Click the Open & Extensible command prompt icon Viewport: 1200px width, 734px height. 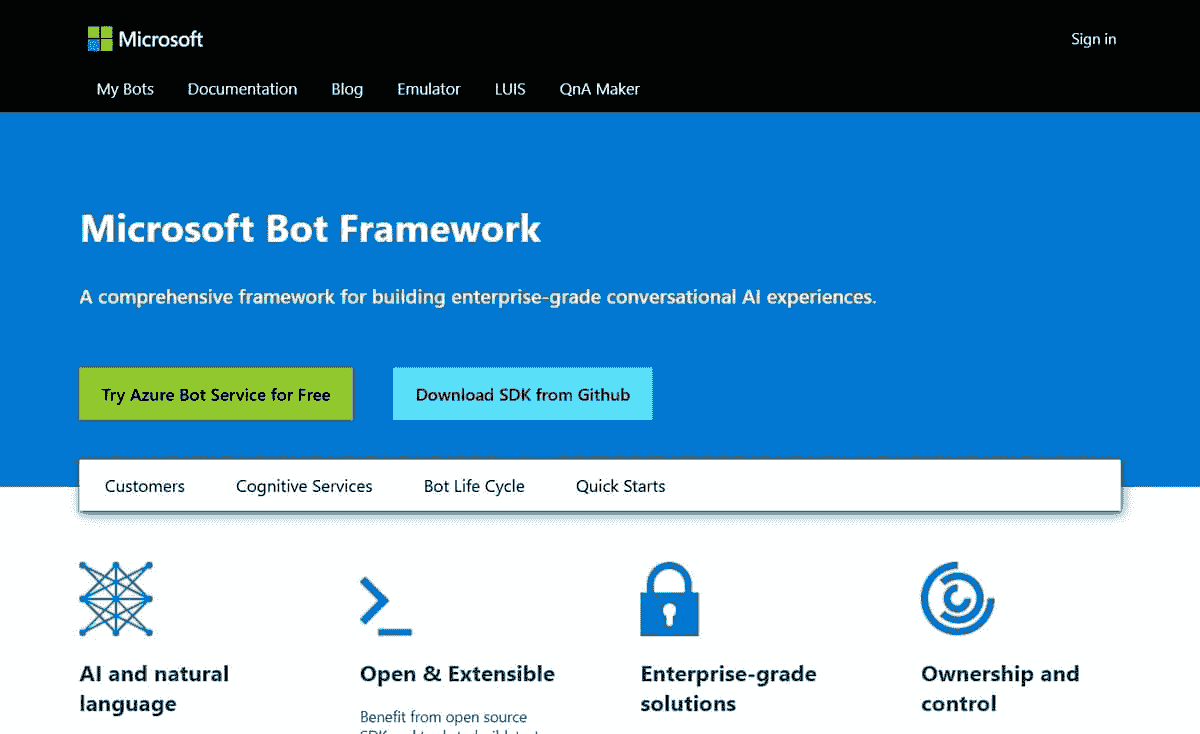click(386, 605)
